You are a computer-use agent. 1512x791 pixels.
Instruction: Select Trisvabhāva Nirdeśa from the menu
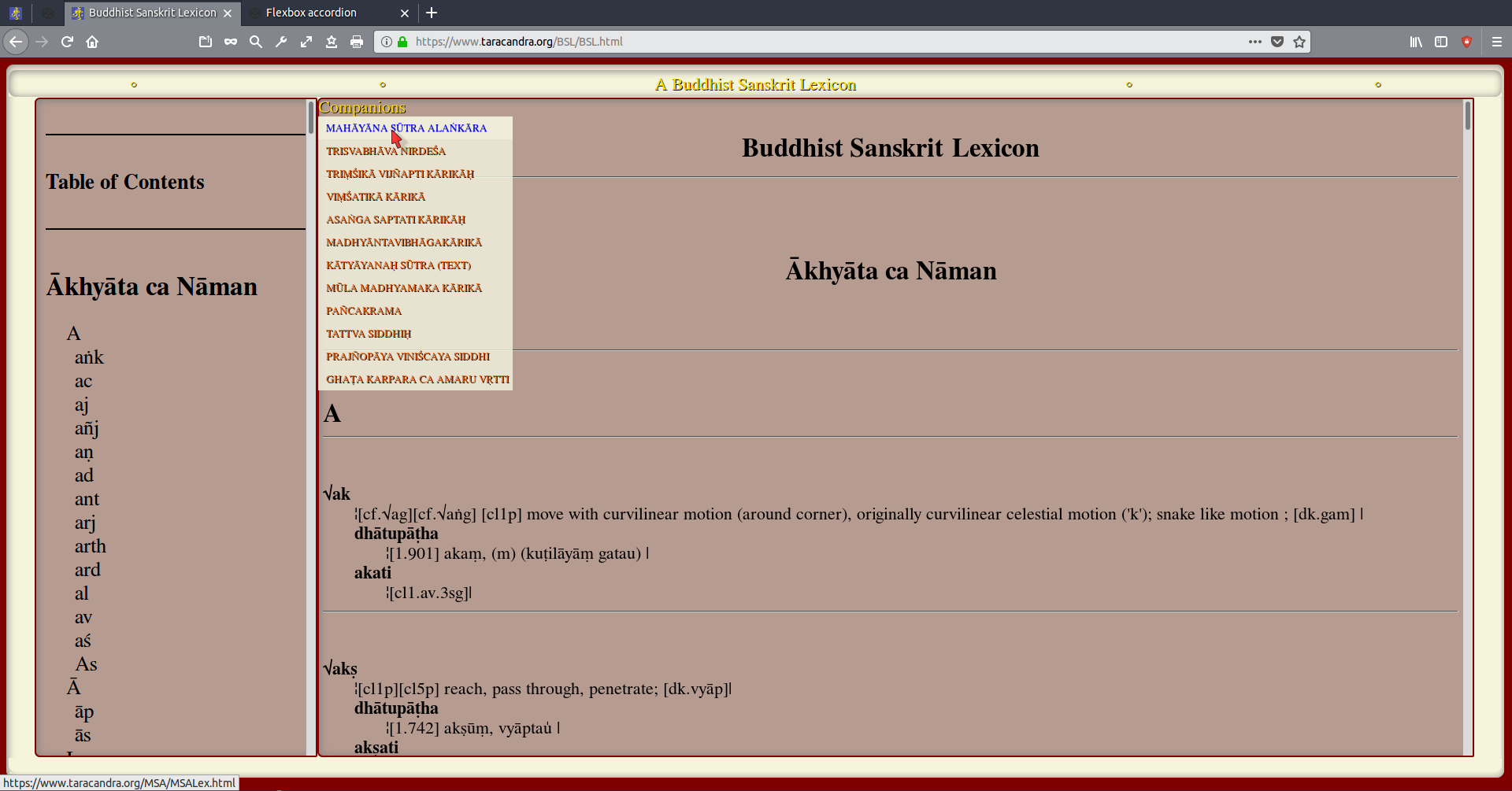click(386, 151)
